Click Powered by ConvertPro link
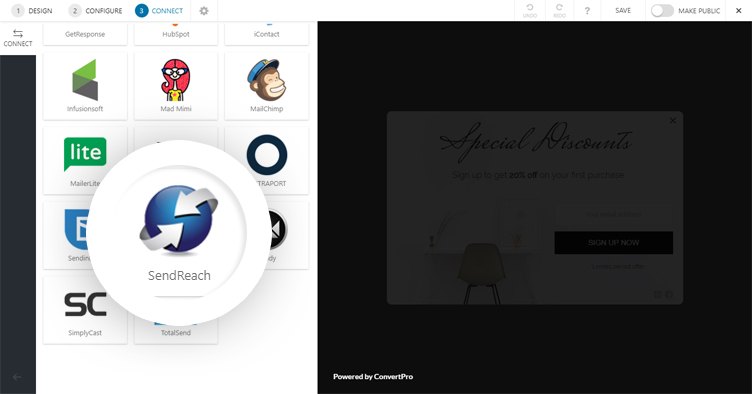This screenshot has width=752, height=394. coord(373,377)
